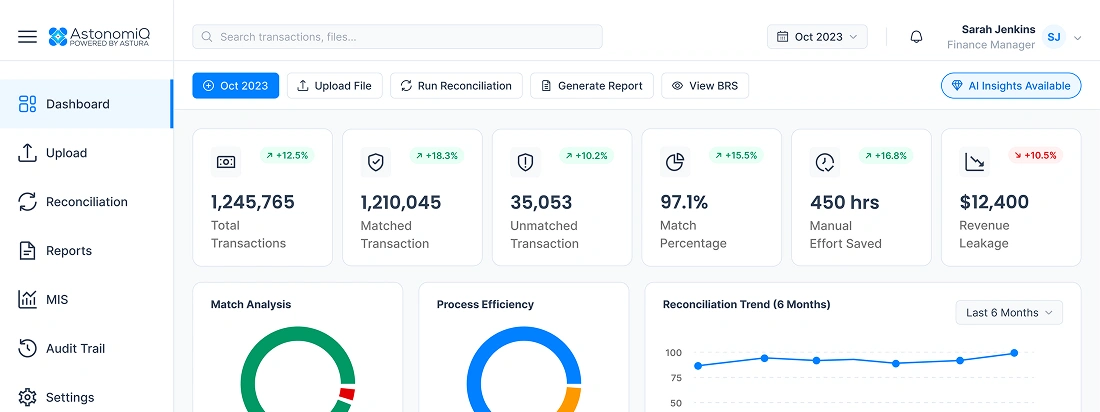Click the Match Percentage pie chart icon

click(675, 162)
